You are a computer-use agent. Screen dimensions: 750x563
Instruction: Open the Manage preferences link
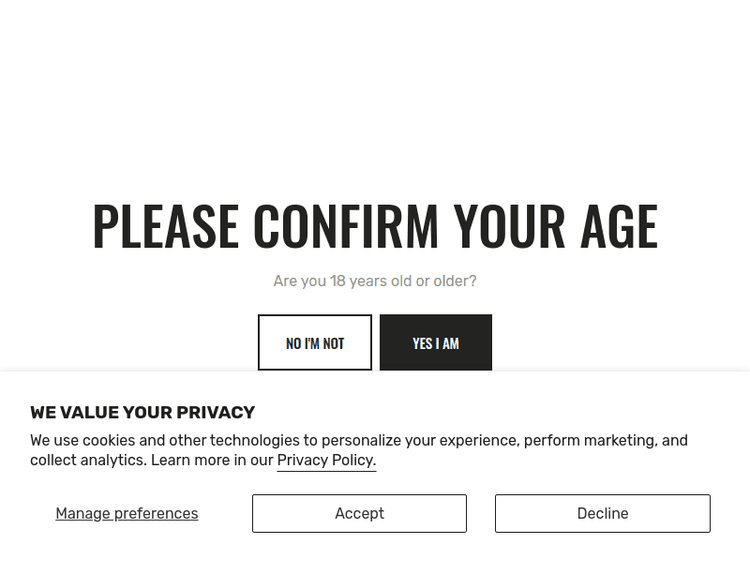coord(127,513)
